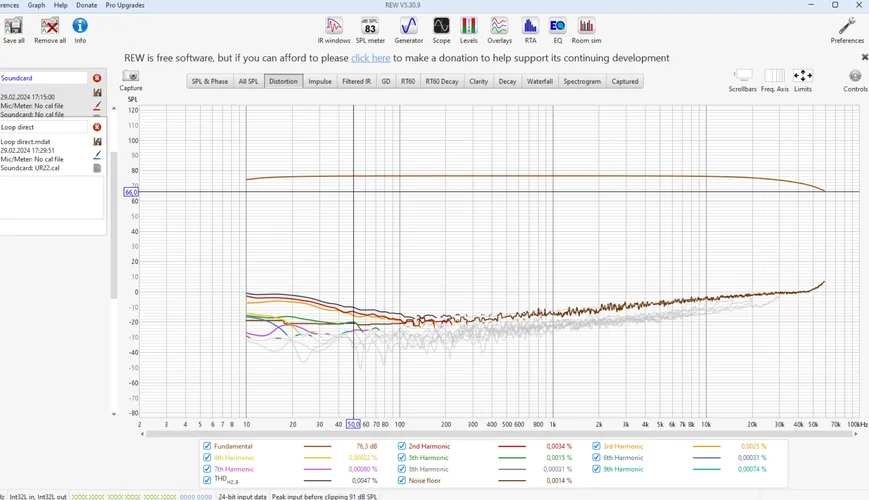Follow the 'click here' donation link
The width and height of the screenshot is (869, 500).
[370, 58]
